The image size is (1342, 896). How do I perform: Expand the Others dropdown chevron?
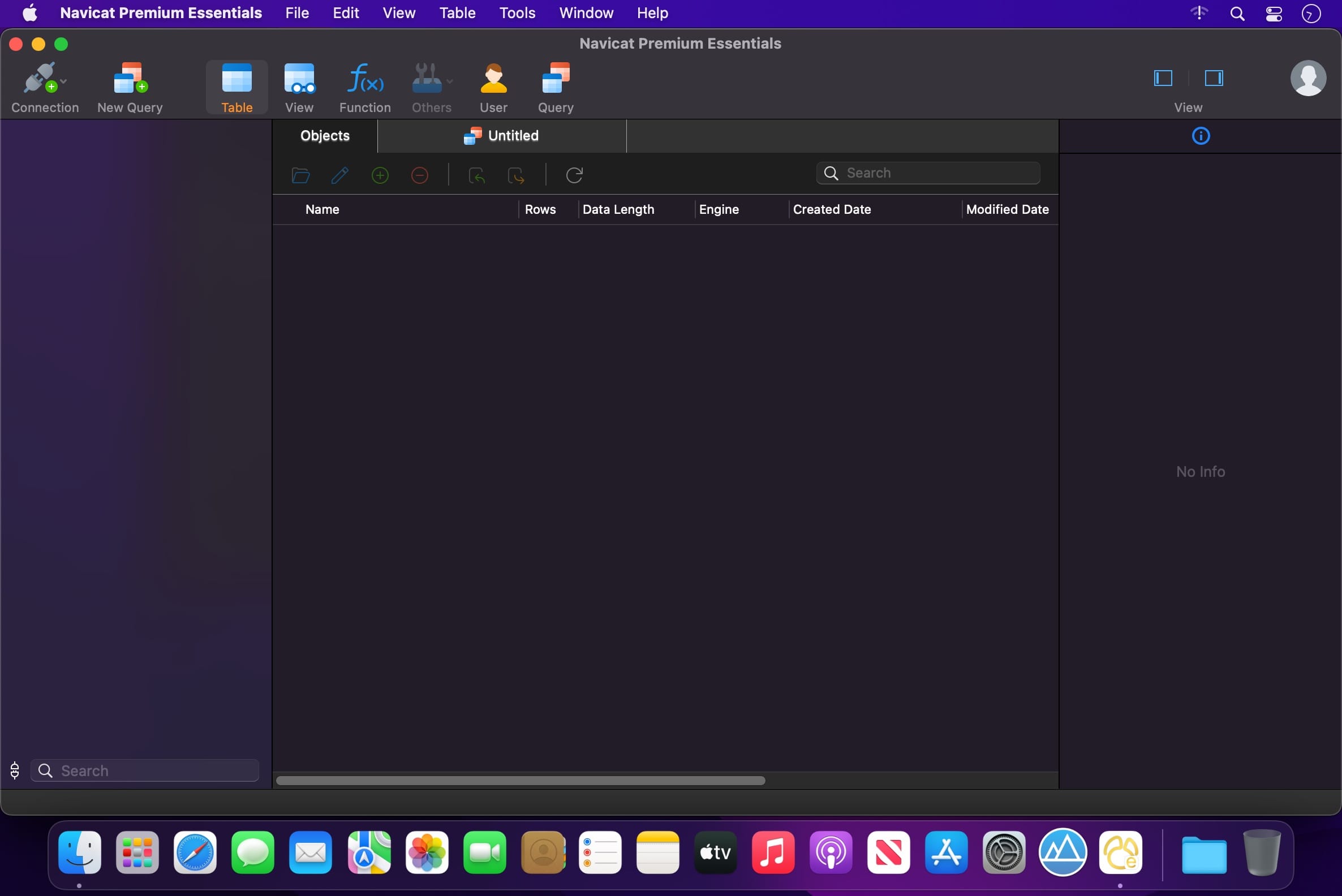pyautogui.click(x=450, y=81)
